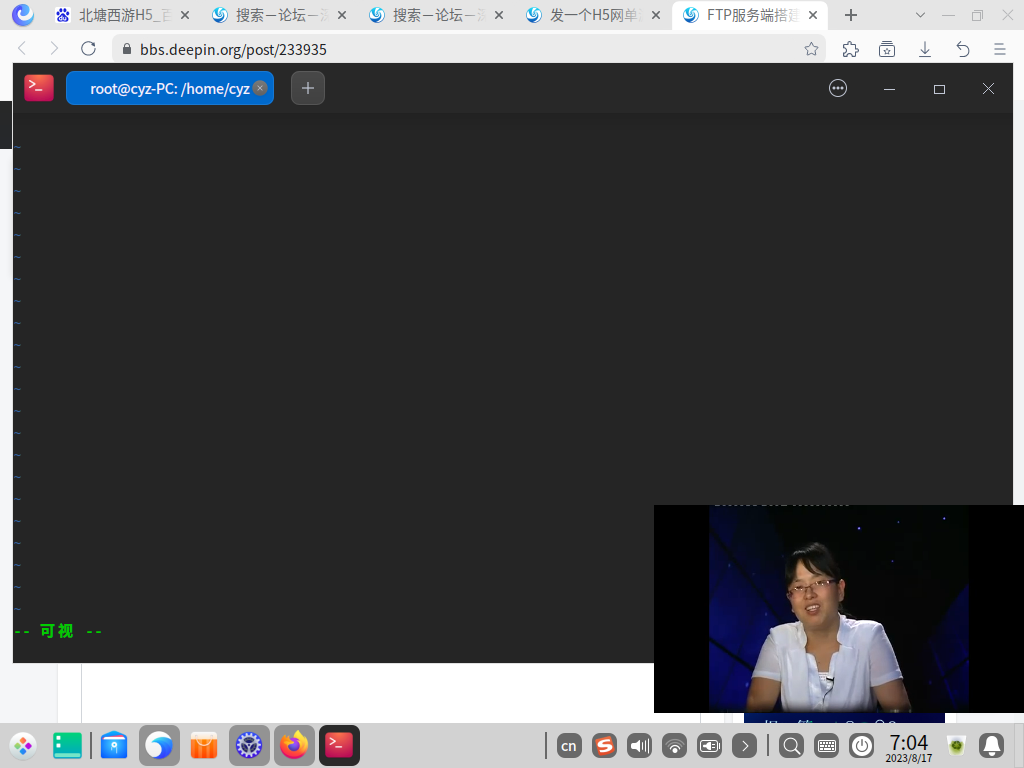Open a new browser tab
Image resolution: width=1024 pixels, height=768 pixels.
(x=851, y=15)
